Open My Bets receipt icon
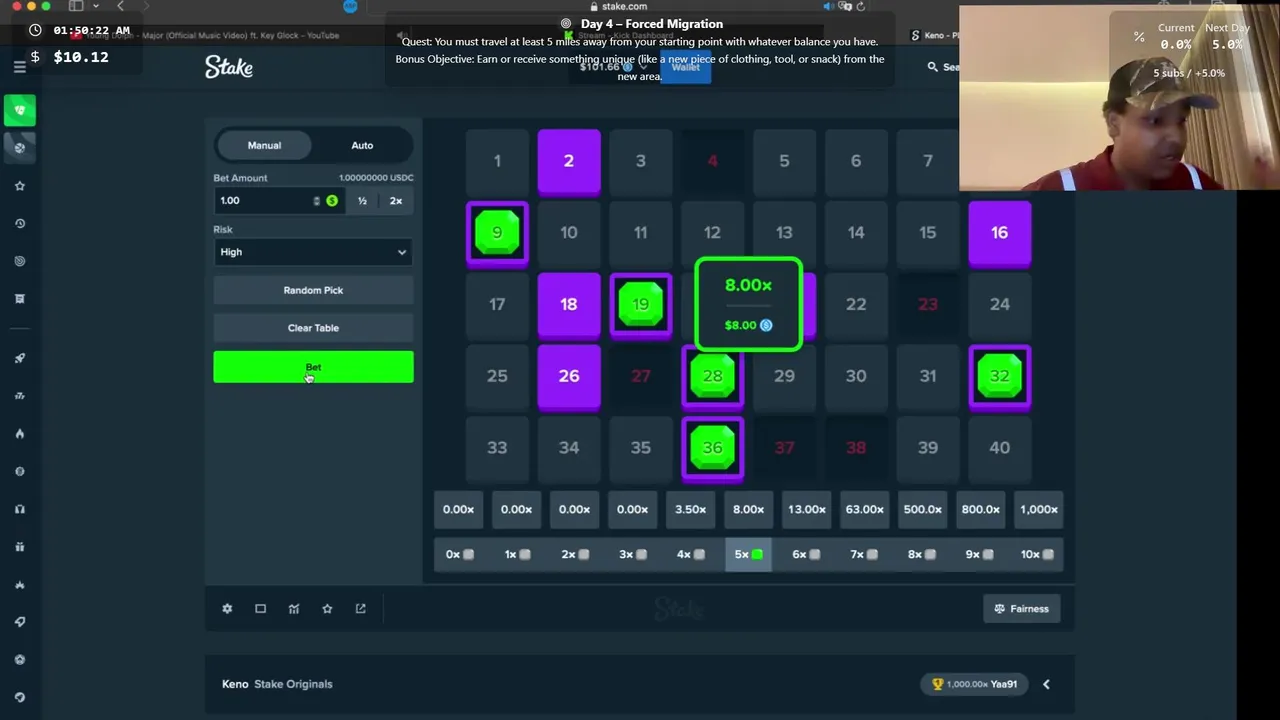The height and width of the screenshot is (720, 1280). click(19, 298)
